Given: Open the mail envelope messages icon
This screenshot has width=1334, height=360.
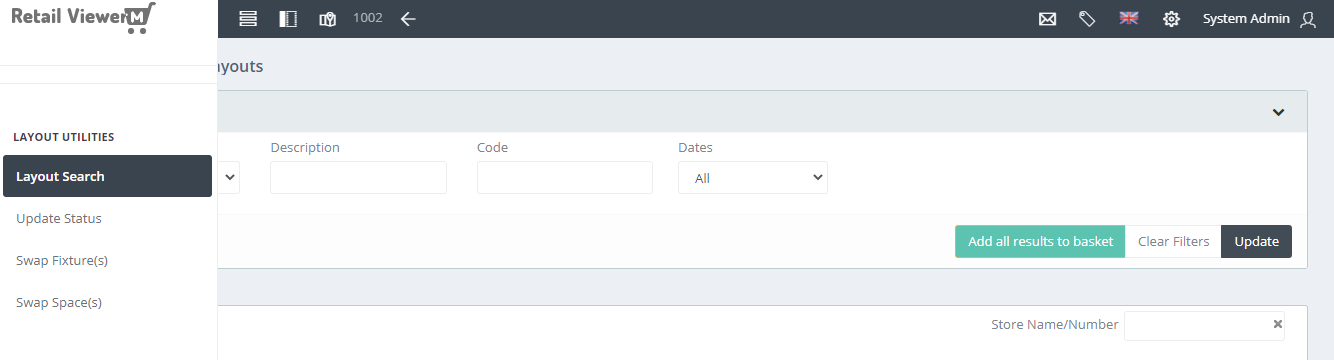Looking at the screenshot, I should click(x=1047, y=19).
